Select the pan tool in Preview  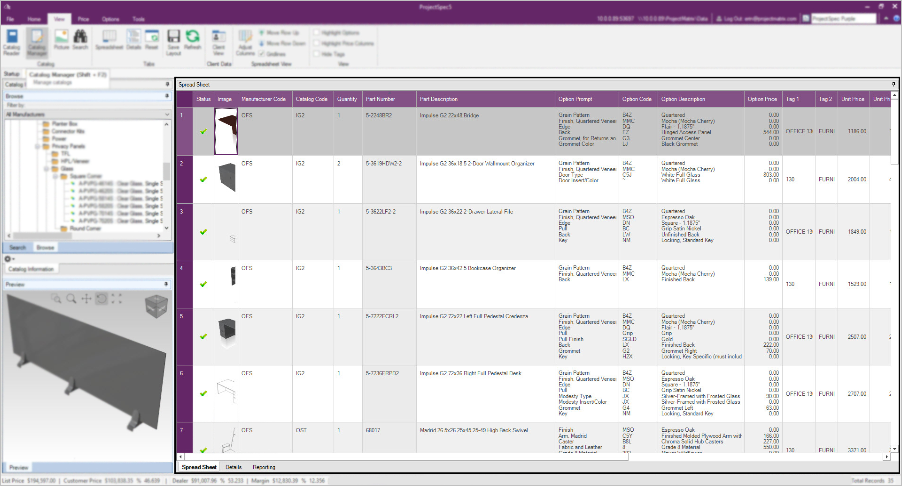(86, 299)
